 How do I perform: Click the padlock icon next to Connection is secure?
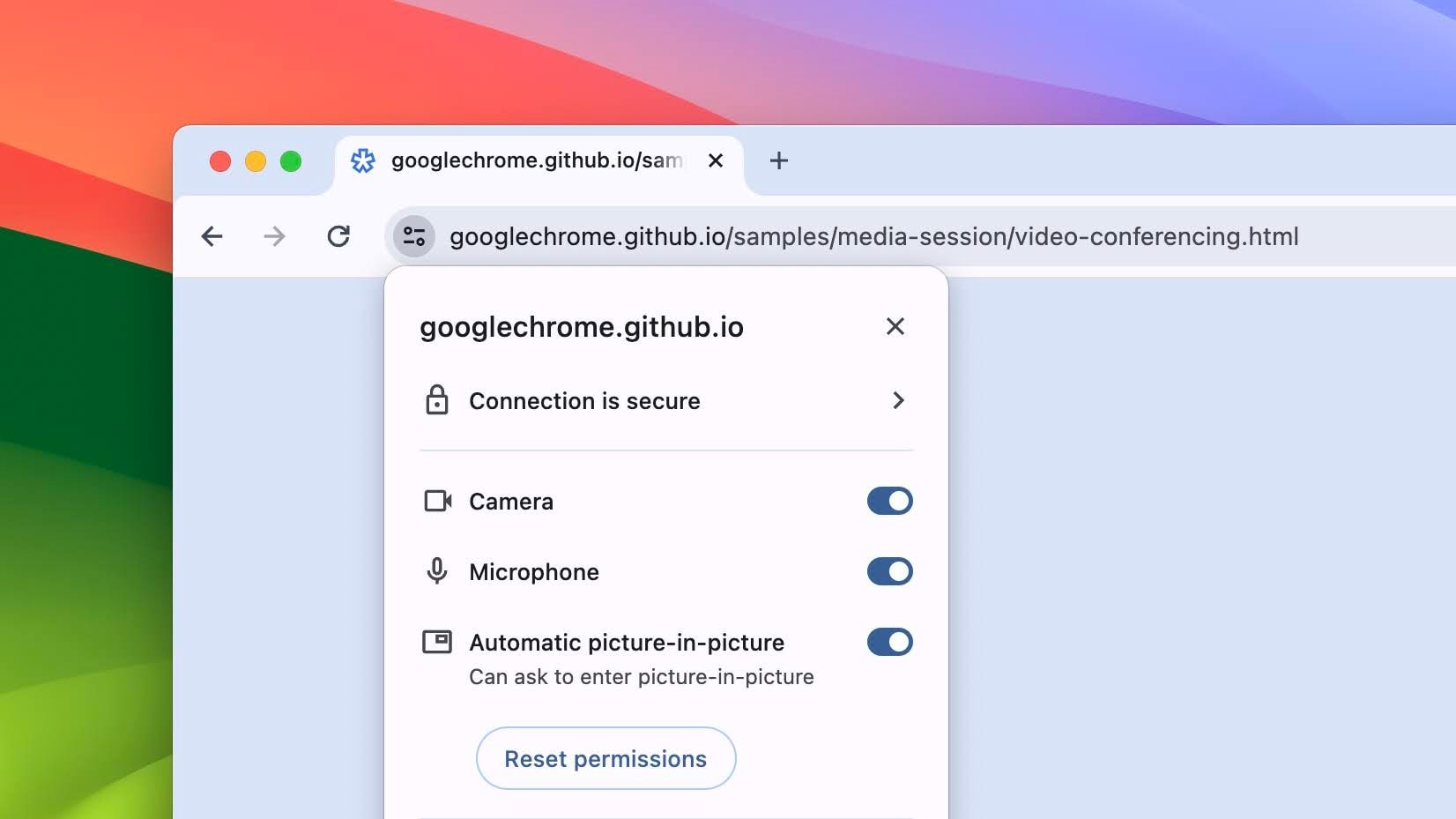click(x=438, y=400)
